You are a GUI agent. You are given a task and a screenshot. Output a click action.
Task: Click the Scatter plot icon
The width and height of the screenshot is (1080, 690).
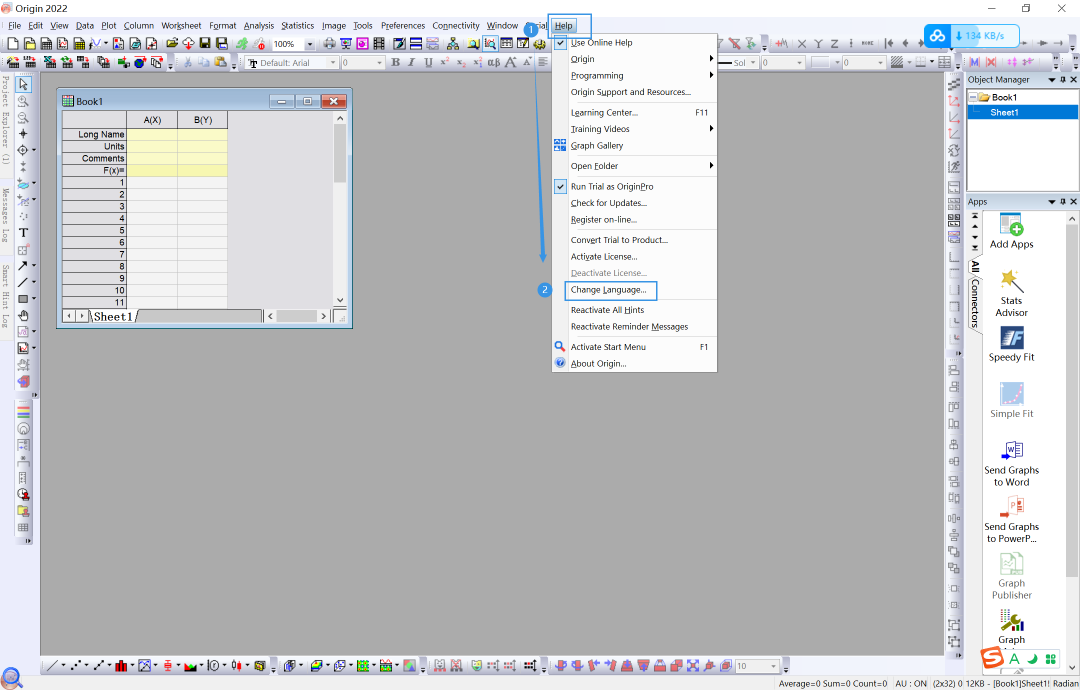tap(75, 665)
